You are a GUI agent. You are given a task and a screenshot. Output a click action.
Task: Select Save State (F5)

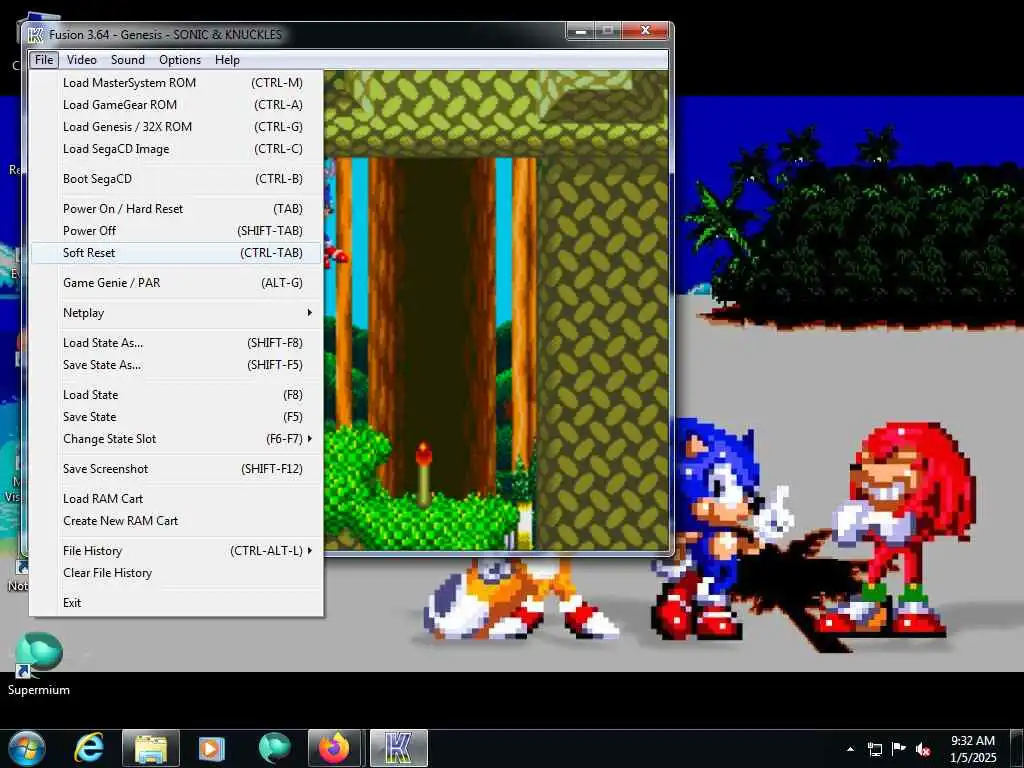[x=176, y=417]
